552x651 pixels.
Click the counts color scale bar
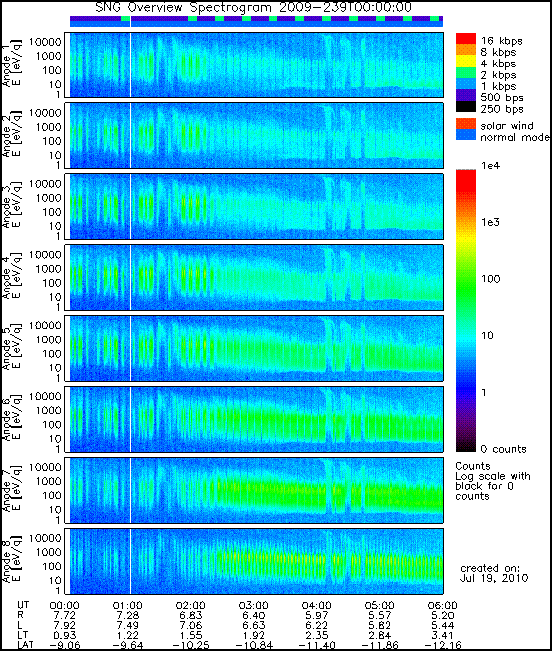tap(466, 311)
